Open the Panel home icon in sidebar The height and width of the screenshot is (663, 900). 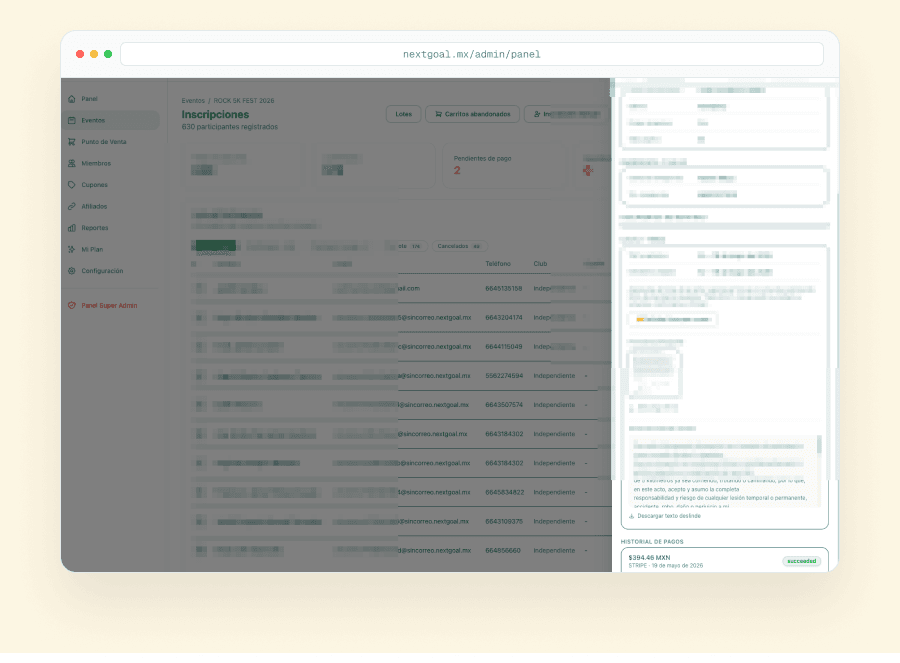tap(72, 99)
